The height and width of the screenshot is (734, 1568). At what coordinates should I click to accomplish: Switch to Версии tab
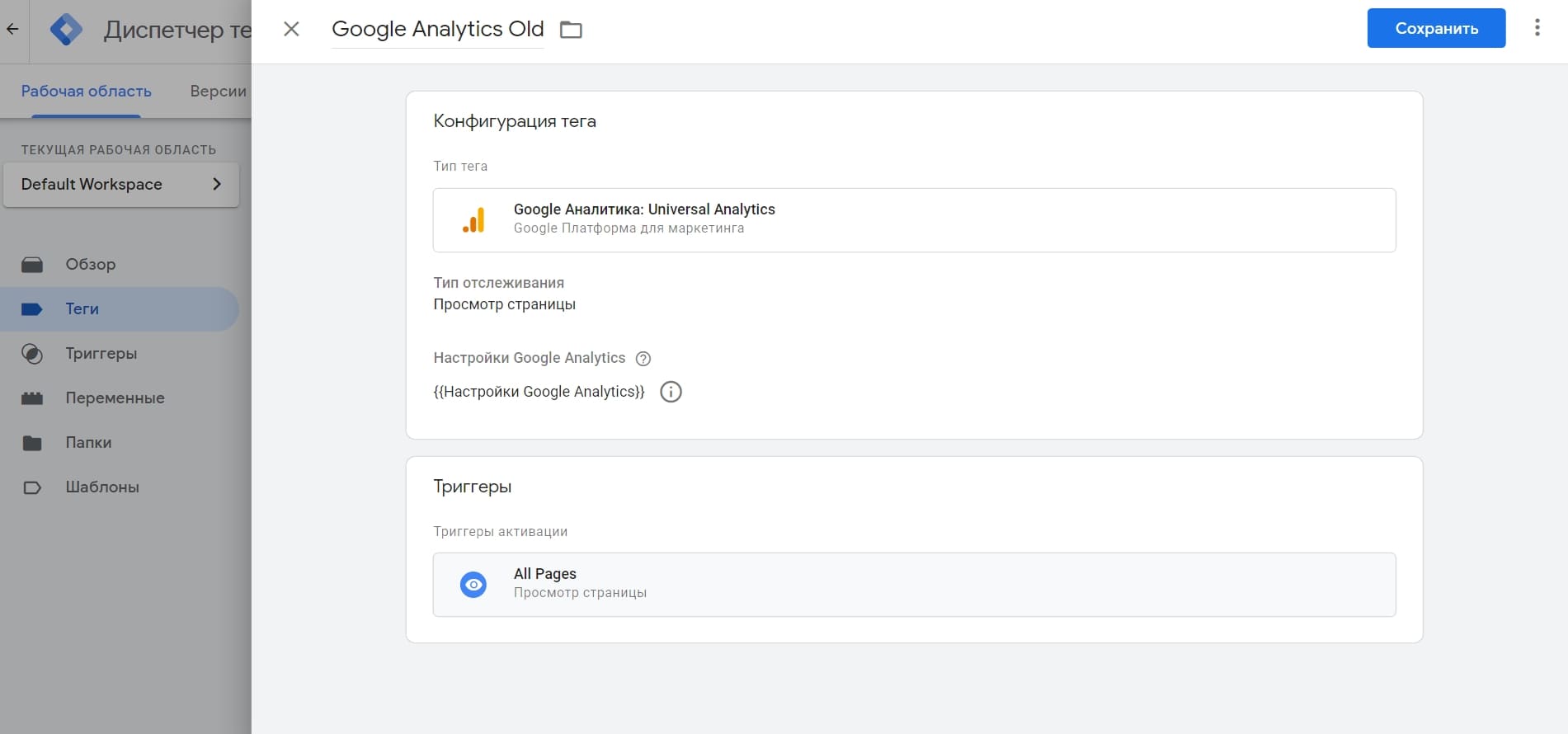click(218, 91)
